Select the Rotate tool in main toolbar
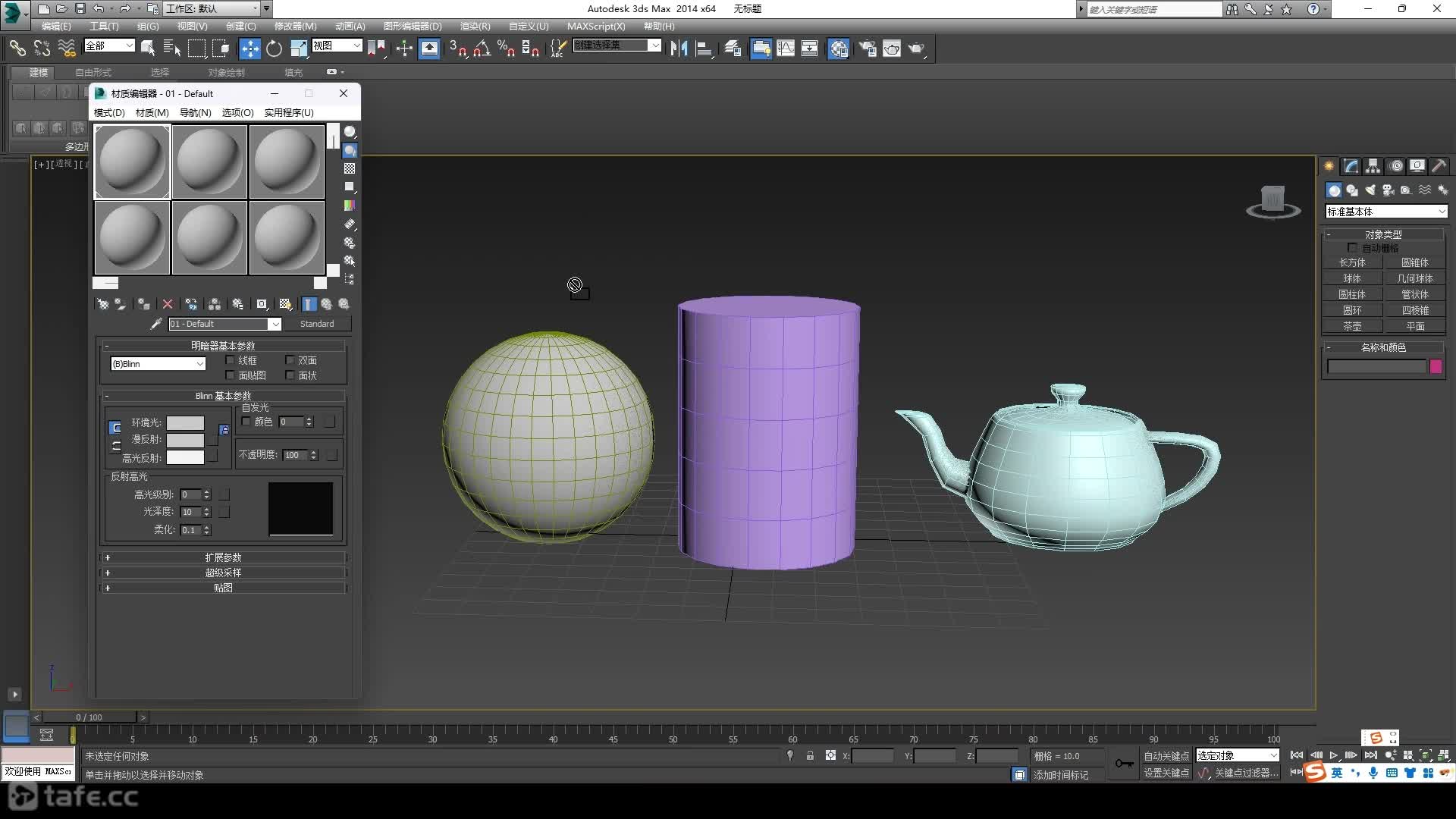 coord(274,49)
